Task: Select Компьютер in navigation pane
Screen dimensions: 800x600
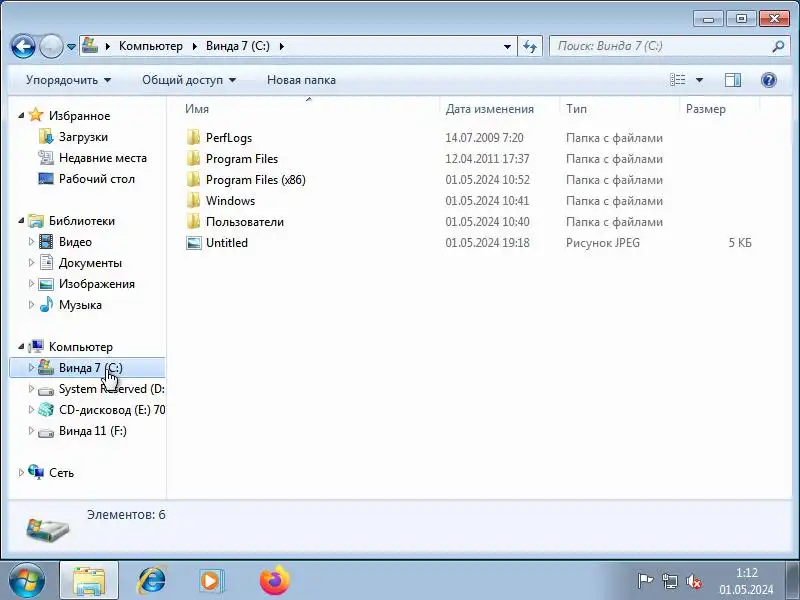Action: (x=81, y=347)
